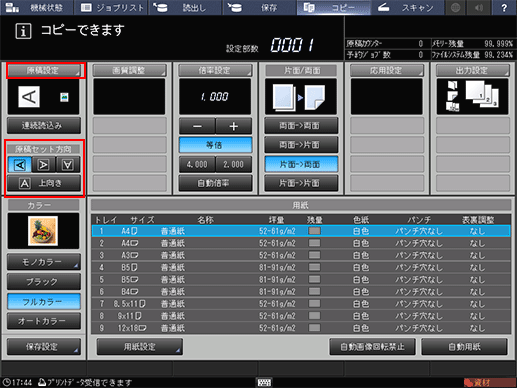Select the コピー copy tab
The image size is (517, 388).
point(334,8)
